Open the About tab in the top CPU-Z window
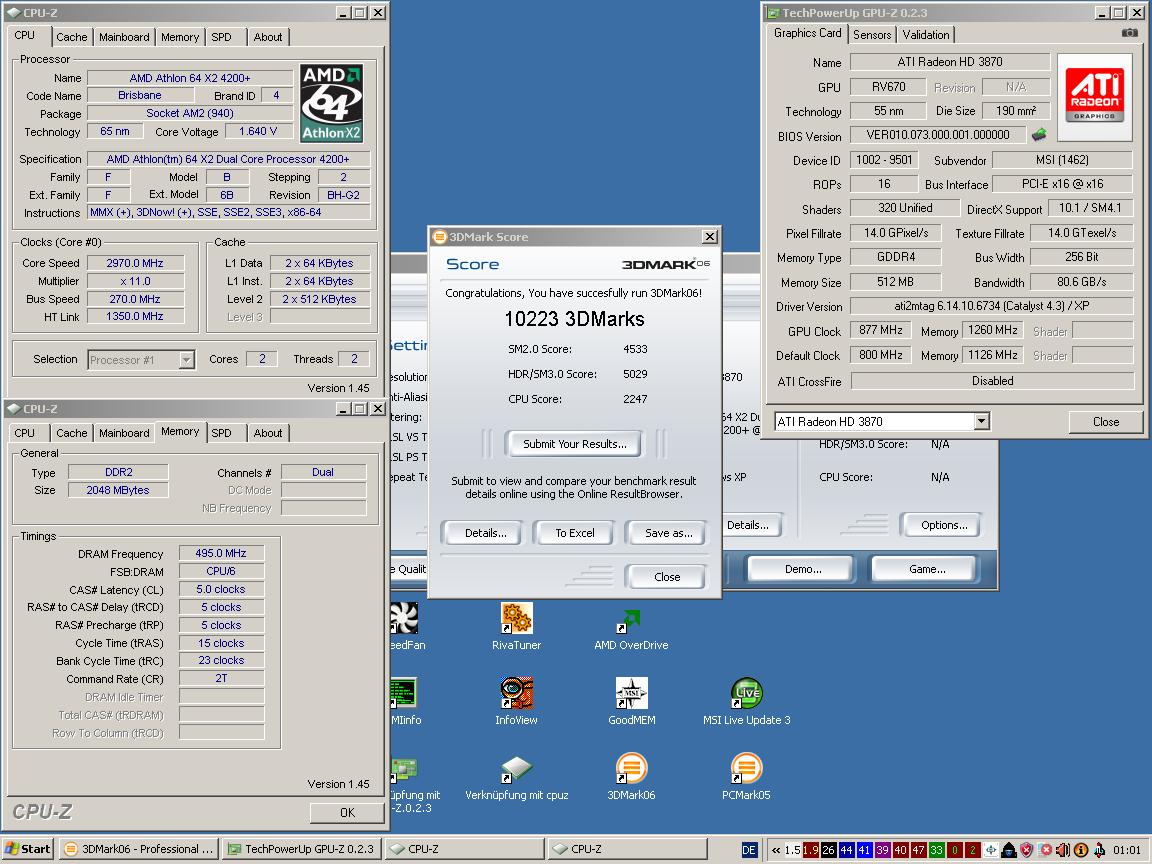 [267, 37]
